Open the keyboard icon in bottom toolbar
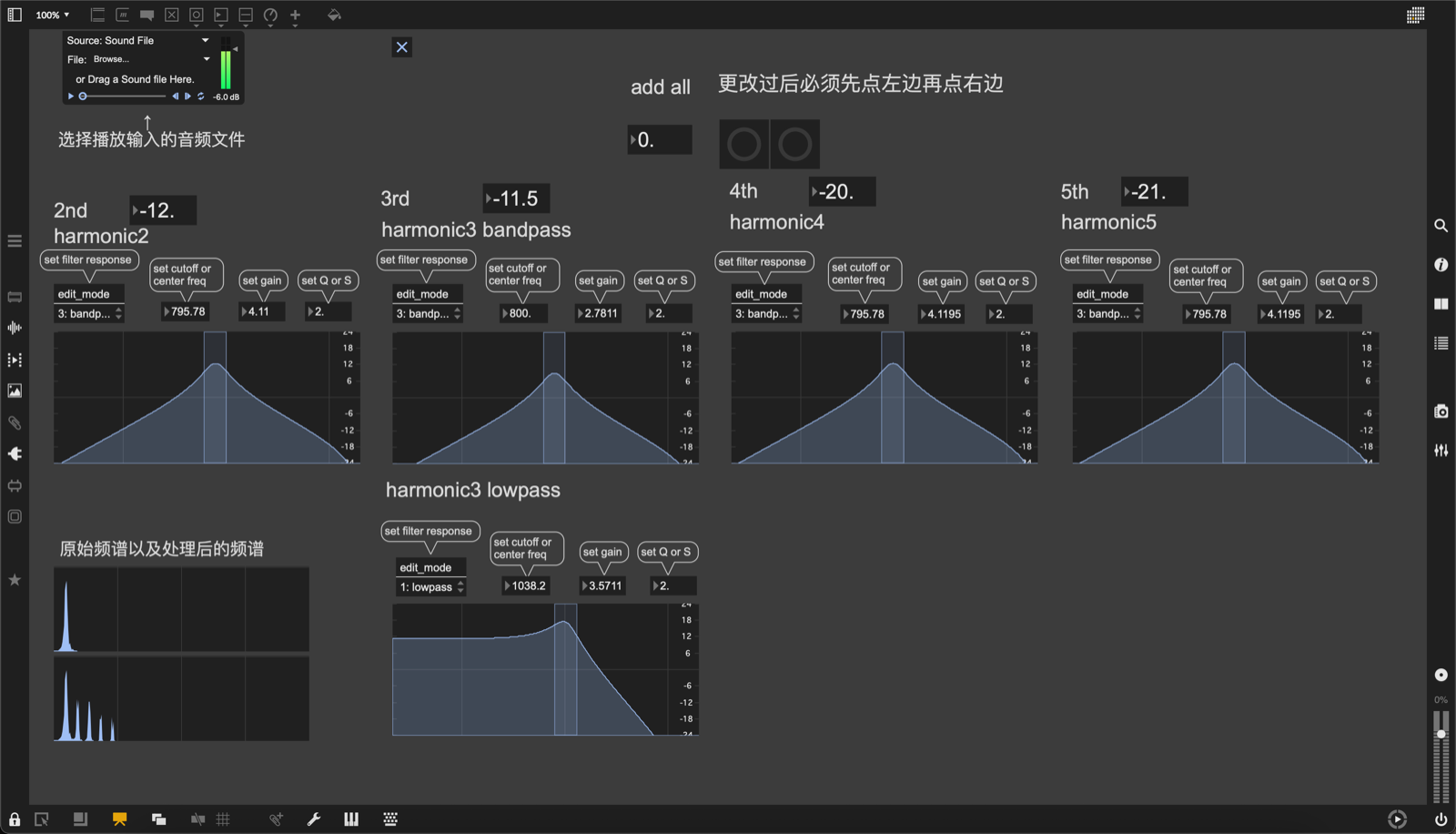Viewport: 1456px width, 834px height. pos(390,819)
